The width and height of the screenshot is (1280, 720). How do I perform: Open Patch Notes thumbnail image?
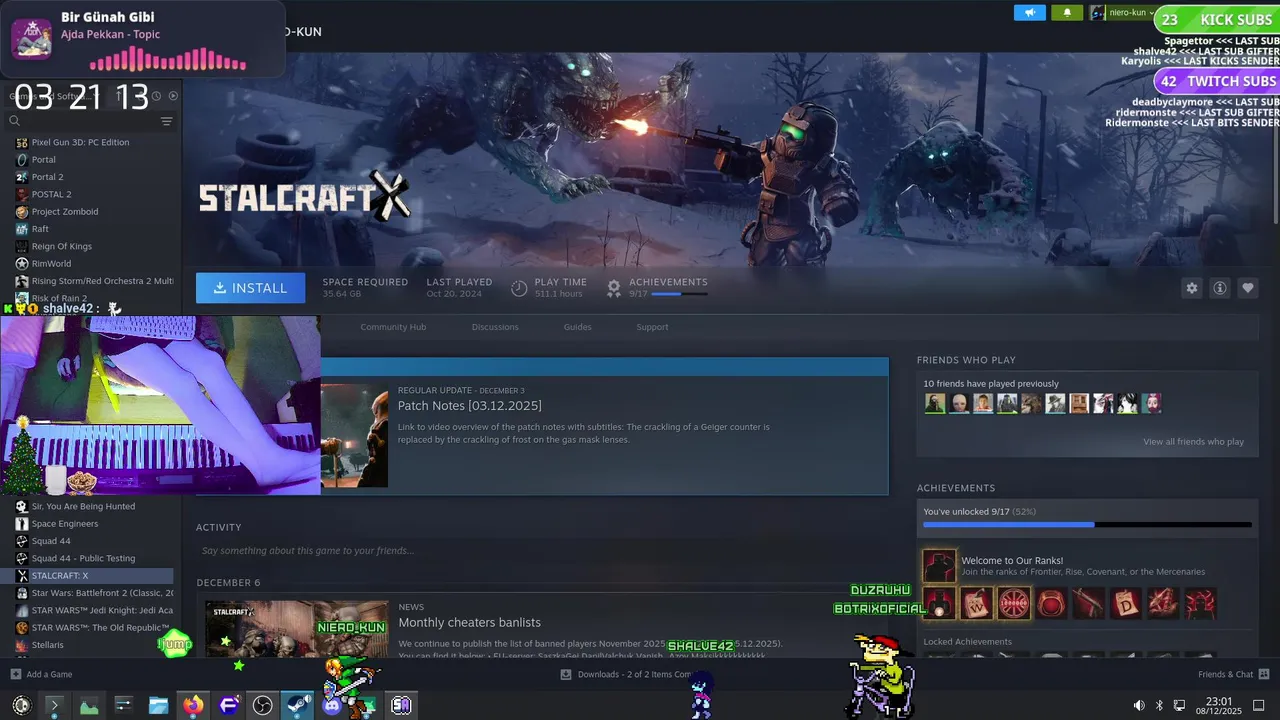[354, 436]
